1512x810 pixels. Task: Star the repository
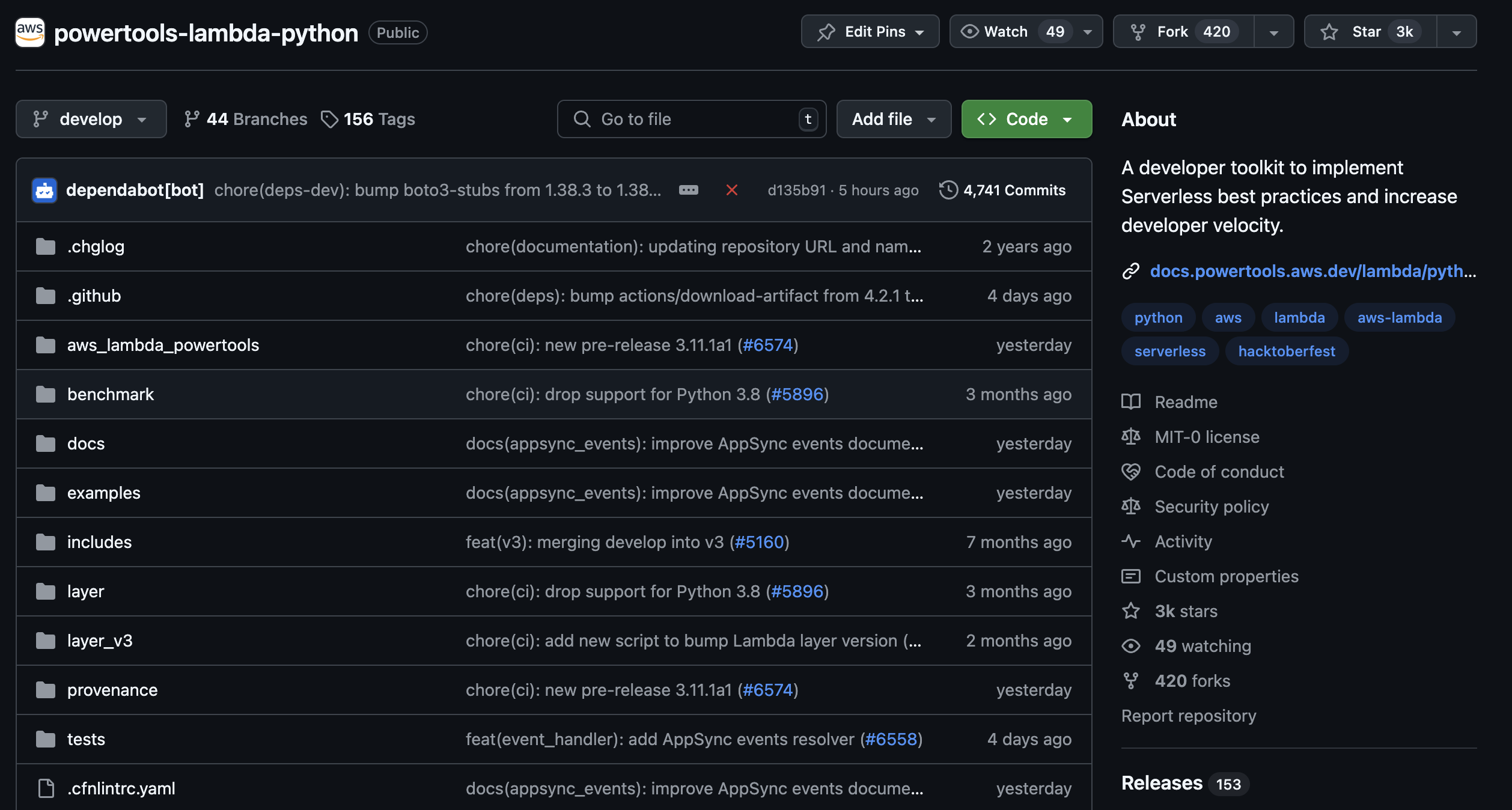tap(1370, 31)
